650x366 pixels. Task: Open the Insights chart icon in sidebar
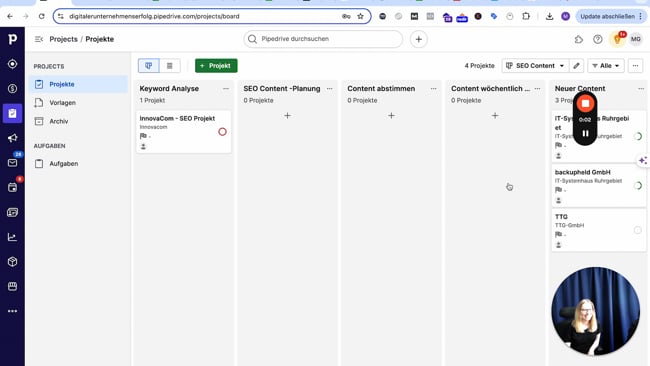(x=12, y=237)
